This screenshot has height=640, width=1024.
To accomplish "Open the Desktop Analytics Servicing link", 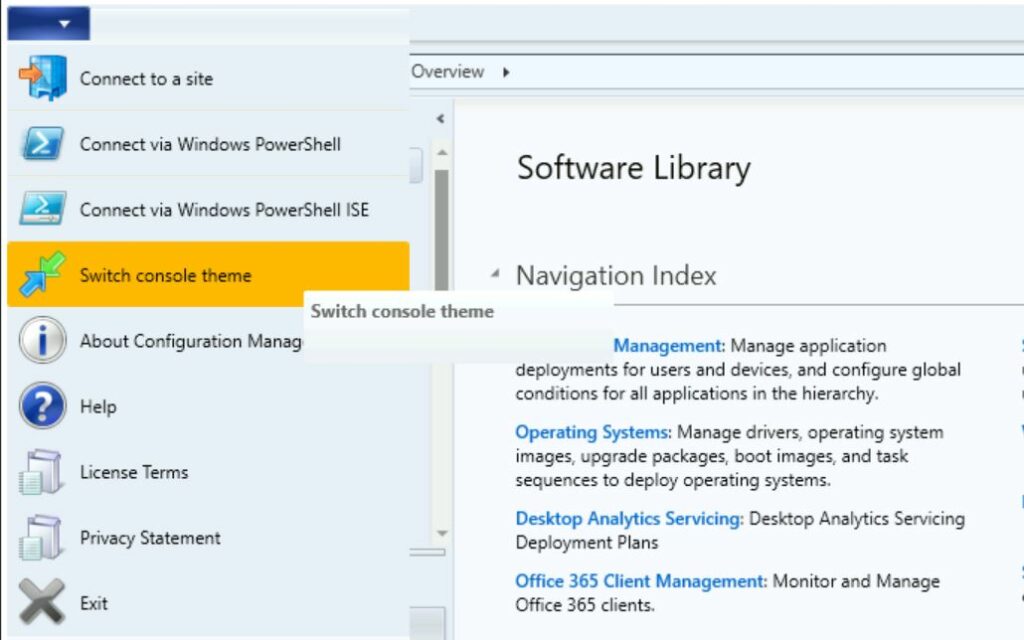I will [x=629, y=519].
